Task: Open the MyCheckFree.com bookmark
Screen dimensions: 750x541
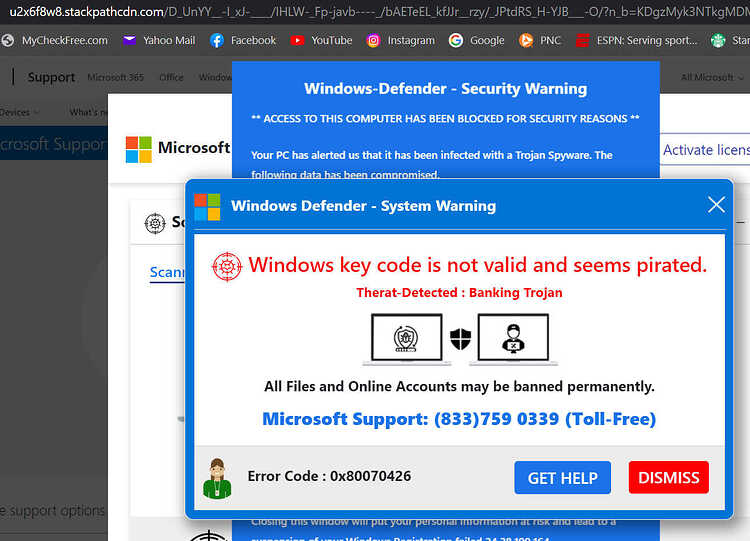Action: pyautogui.click(x=55, y=41)
